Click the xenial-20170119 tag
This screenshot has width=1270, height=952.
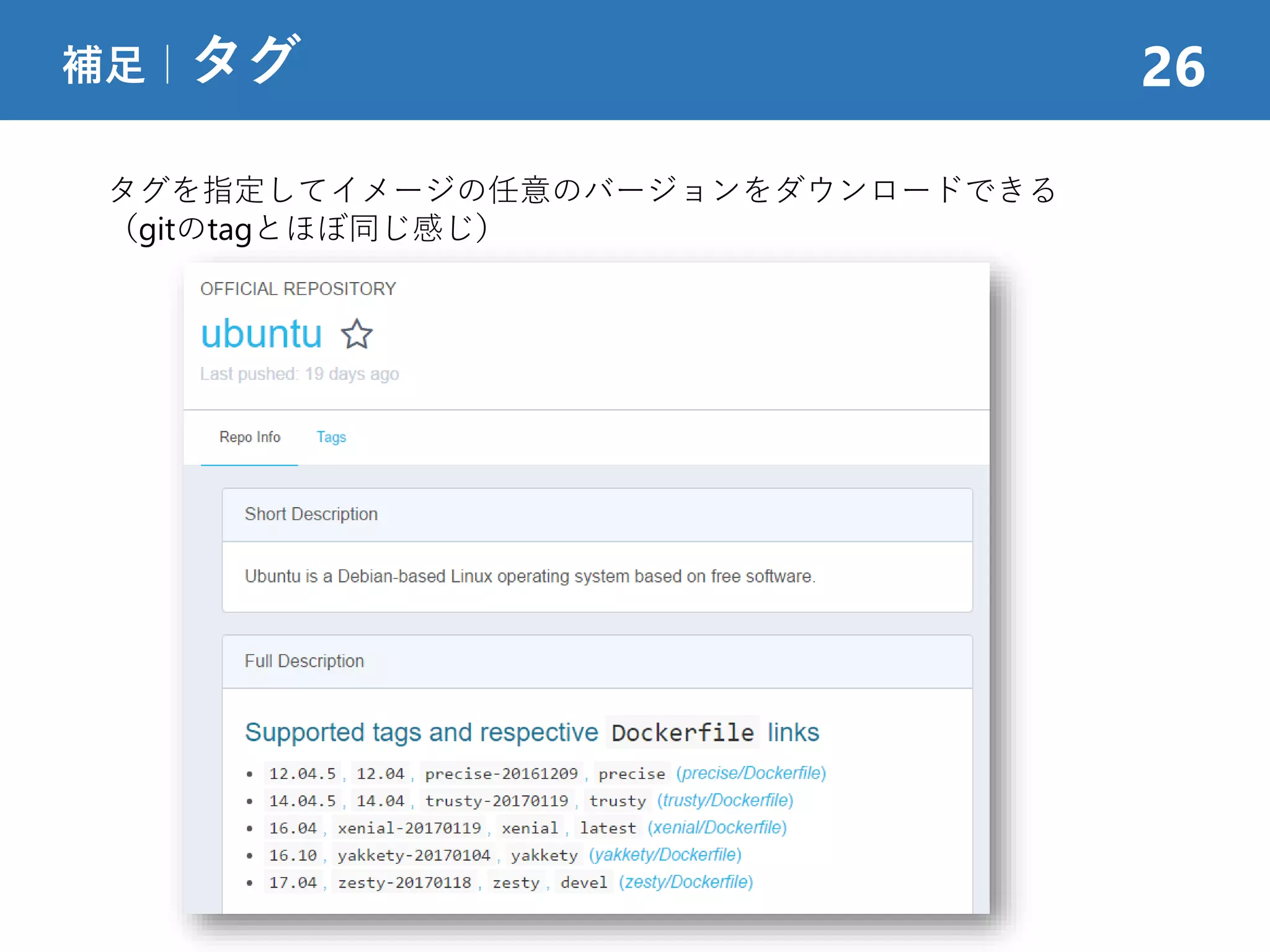(409, 828)
